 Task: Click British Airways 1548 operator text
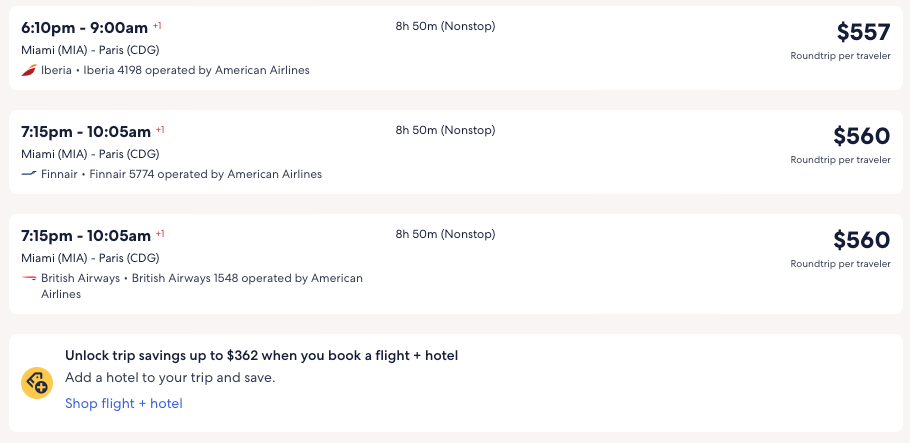[x=247, y=278]
